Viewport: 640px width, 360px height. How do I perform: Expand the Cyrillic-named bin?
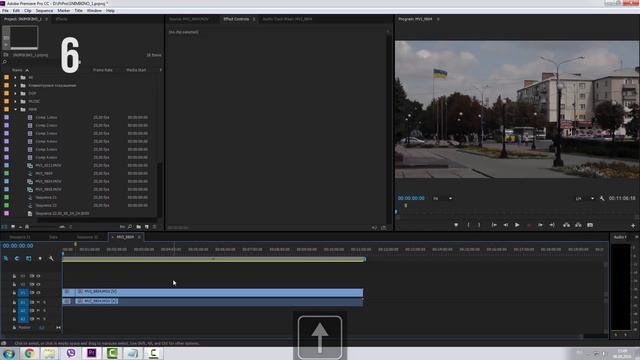click(16, 85)
